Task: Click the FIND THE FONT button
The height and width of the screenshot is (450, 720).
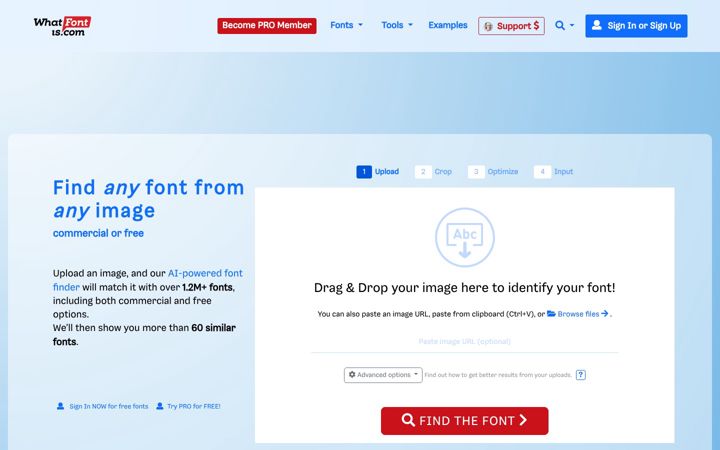Action: coord(464,421)
